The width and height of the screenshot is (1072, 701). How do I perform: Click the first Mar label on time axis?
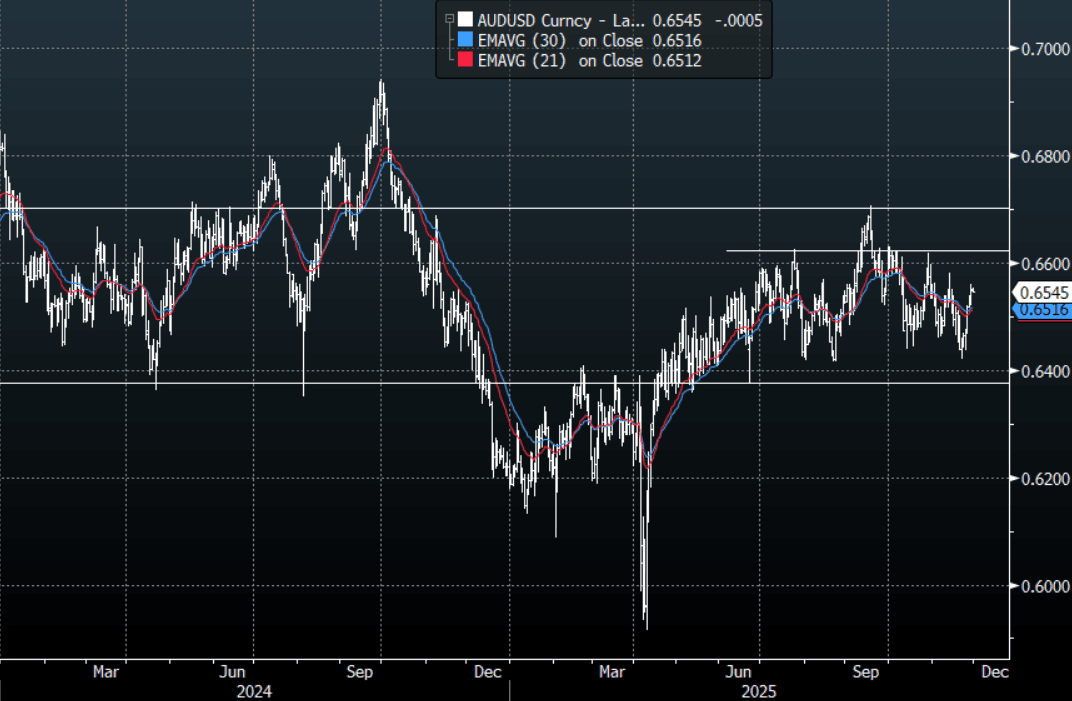[106, 672]
